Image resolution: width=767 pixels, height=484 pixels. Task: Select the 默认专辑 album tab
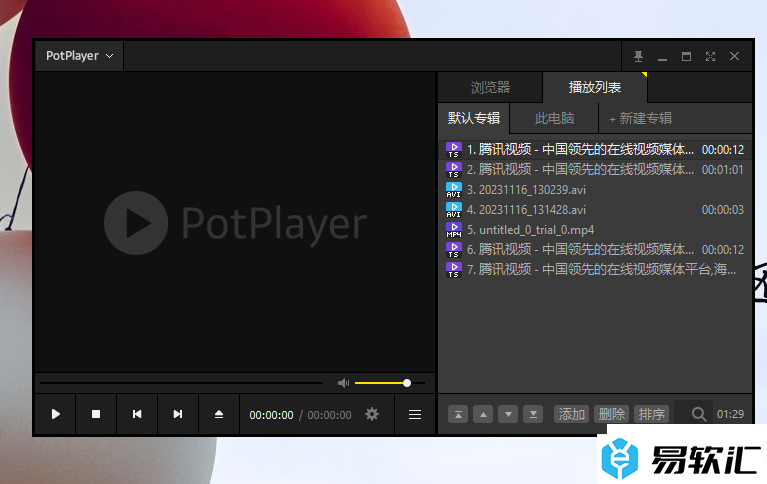point(474,118)
